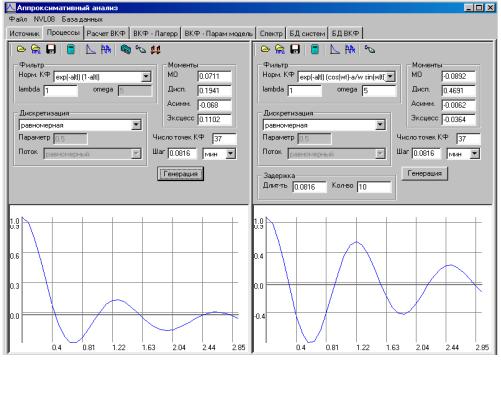
Task: Switch to the БД ВКФ tab
Action: (x=345, y=34)
